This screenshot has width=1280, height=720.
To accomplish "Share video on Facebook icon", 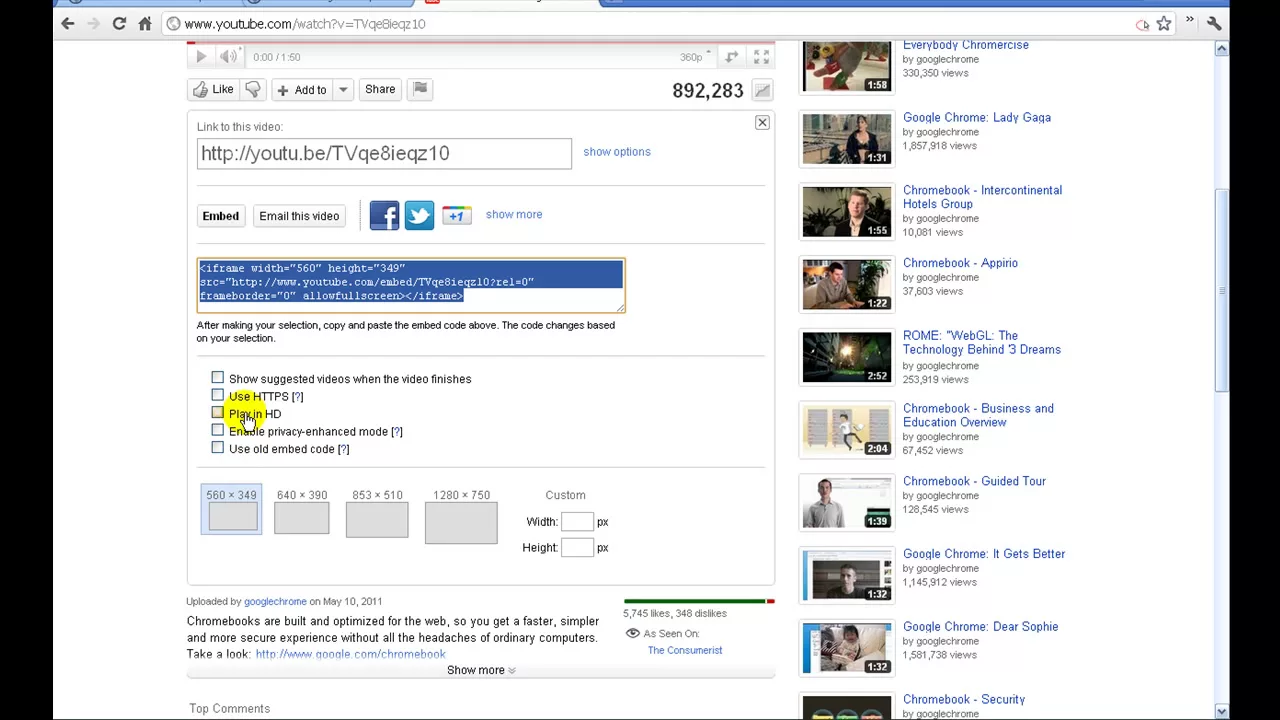I will click(x=384, y=215).
